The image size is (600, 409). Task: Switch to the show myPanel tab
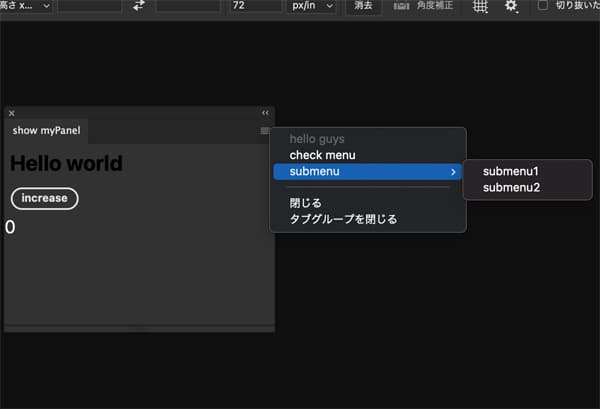coord(46,131)
